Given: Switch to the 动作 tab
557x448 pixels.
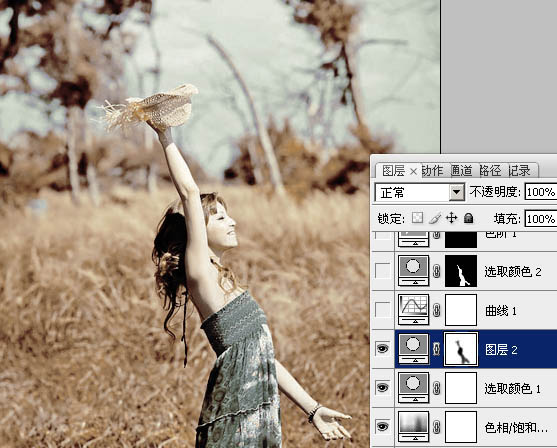Looking at the screenshot, I should click(x=433, y=171).
